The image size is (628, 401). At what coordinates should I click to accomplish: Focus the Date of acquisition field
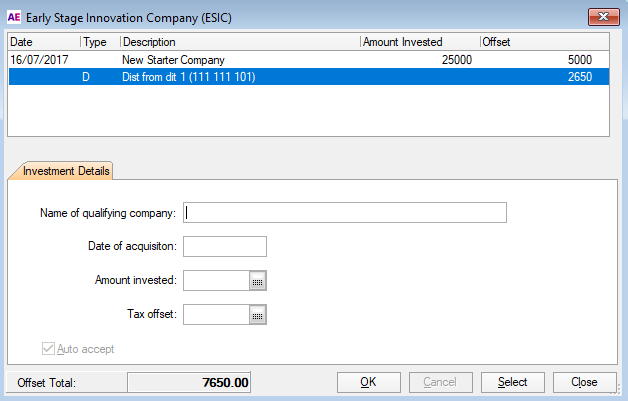[225, 247]
